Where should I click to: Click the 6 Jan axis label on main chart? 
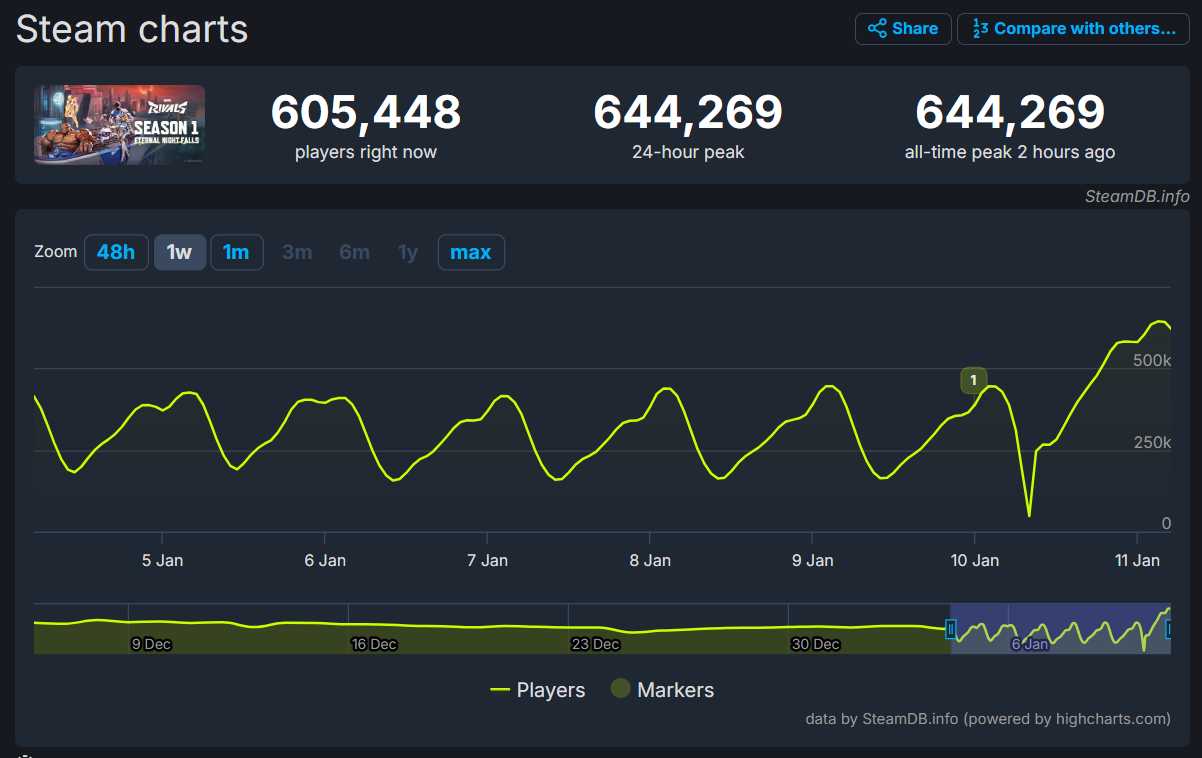tap(325, 560)
